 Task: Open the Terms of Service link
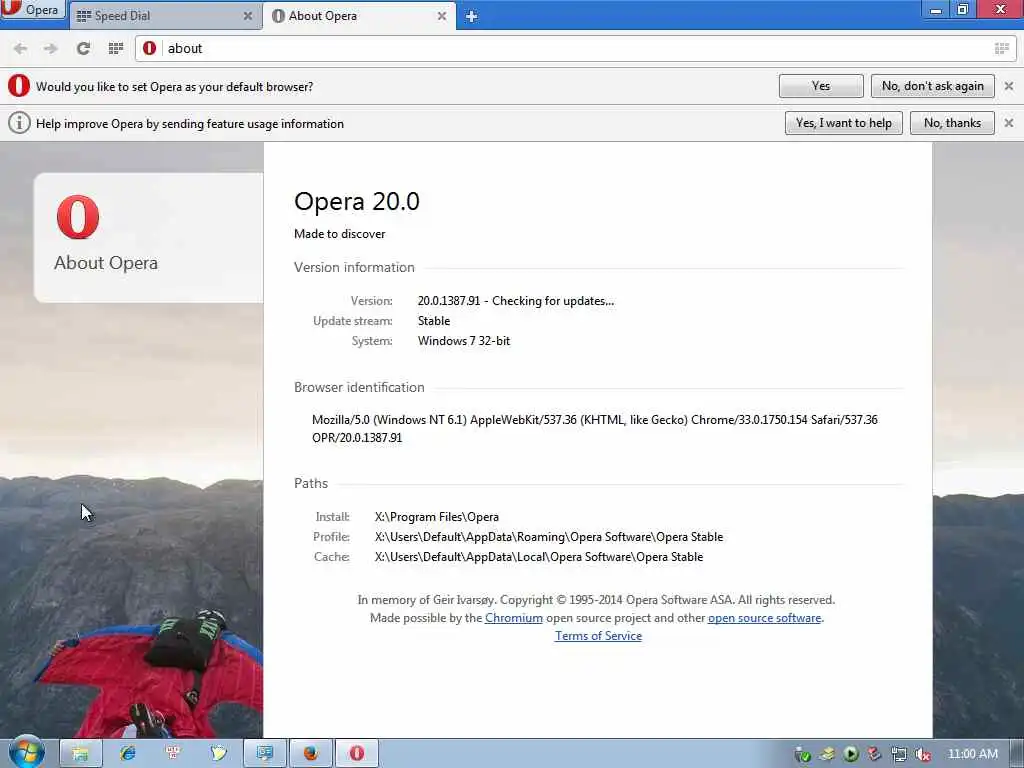(598, 636)
